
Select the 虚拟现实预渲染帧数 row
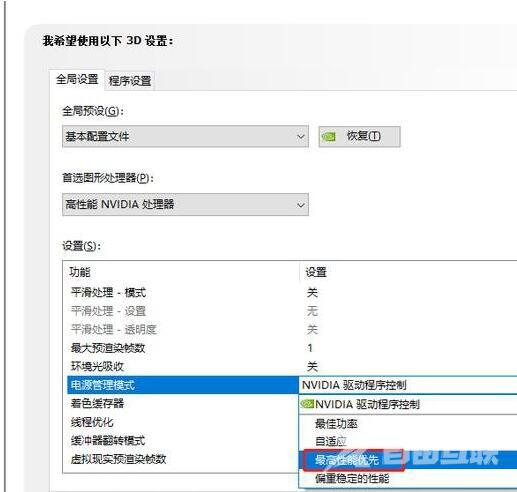(x=182, y=459)
